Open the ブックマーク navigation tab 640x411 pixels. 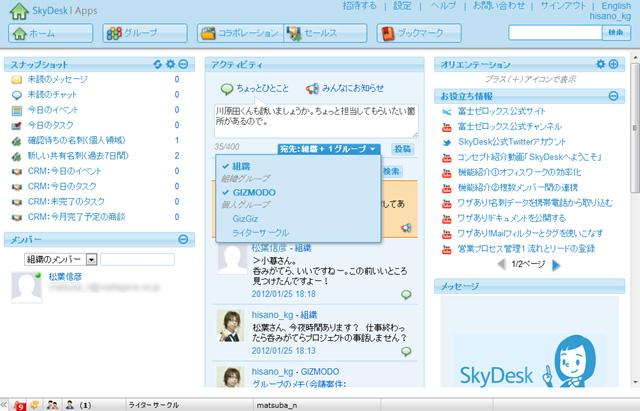point(419,33)
